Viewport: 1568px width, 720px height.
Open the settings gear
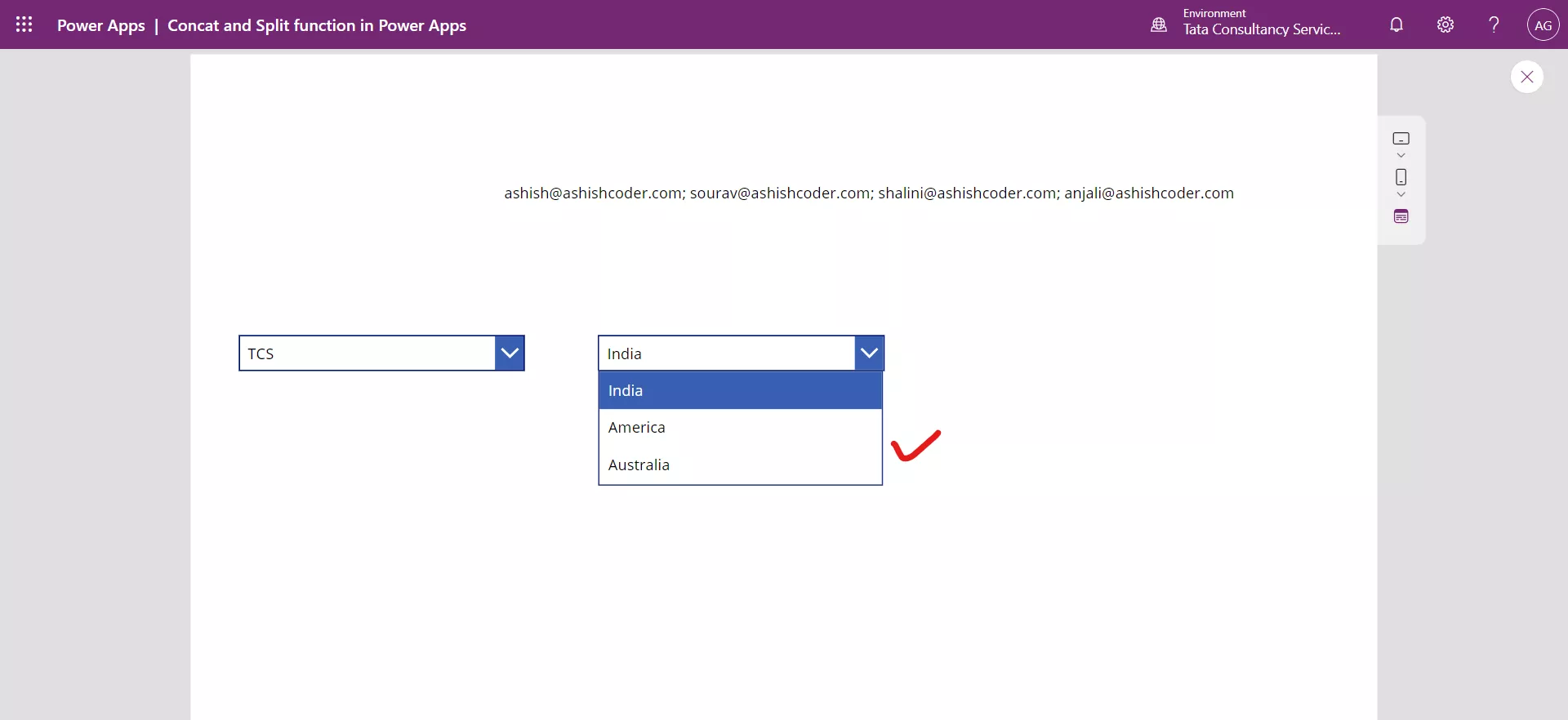(1445, 24)
